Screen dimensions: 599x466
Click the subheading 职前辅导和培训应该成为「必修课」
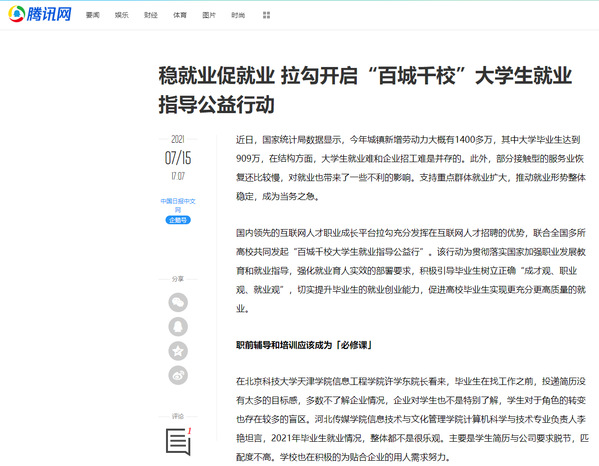(304, 345)
